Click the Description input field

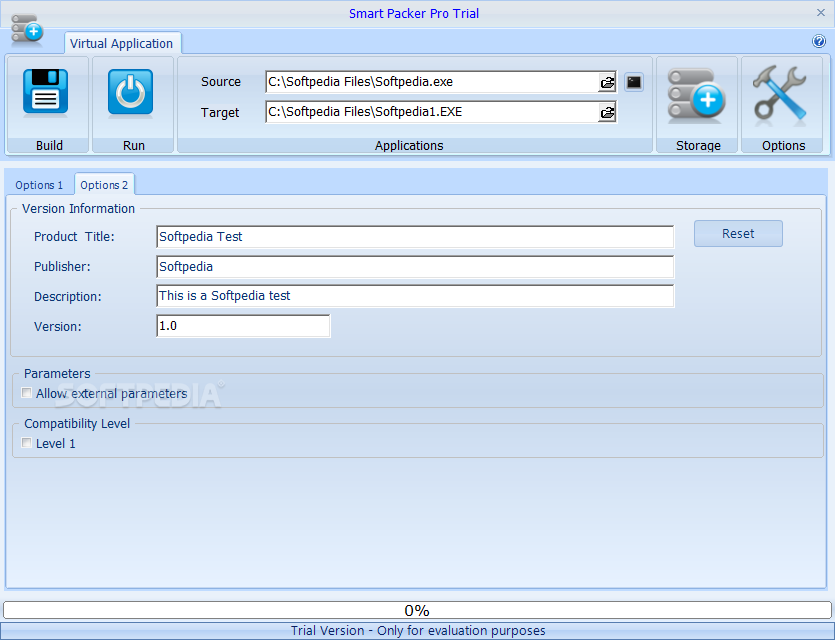click(x=415, y=296)
